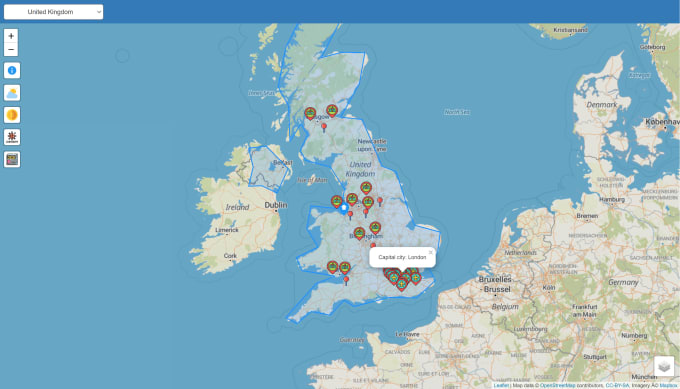This screenshot has height=389, width=680.
Task: Open the Mapbox attribution link
Action: point(668,385)
